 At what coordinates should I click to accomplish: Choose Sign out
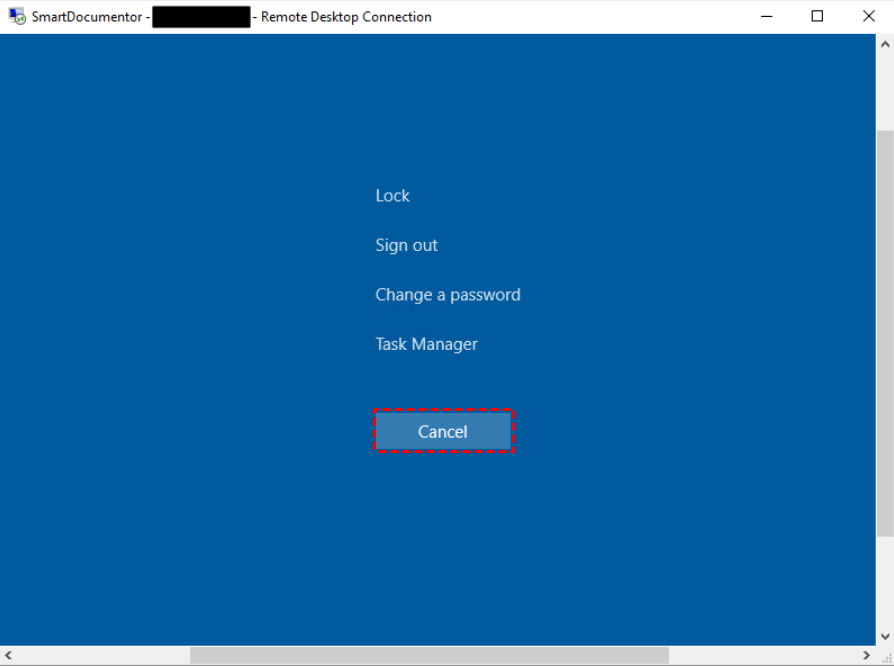(x=406, y=245)
